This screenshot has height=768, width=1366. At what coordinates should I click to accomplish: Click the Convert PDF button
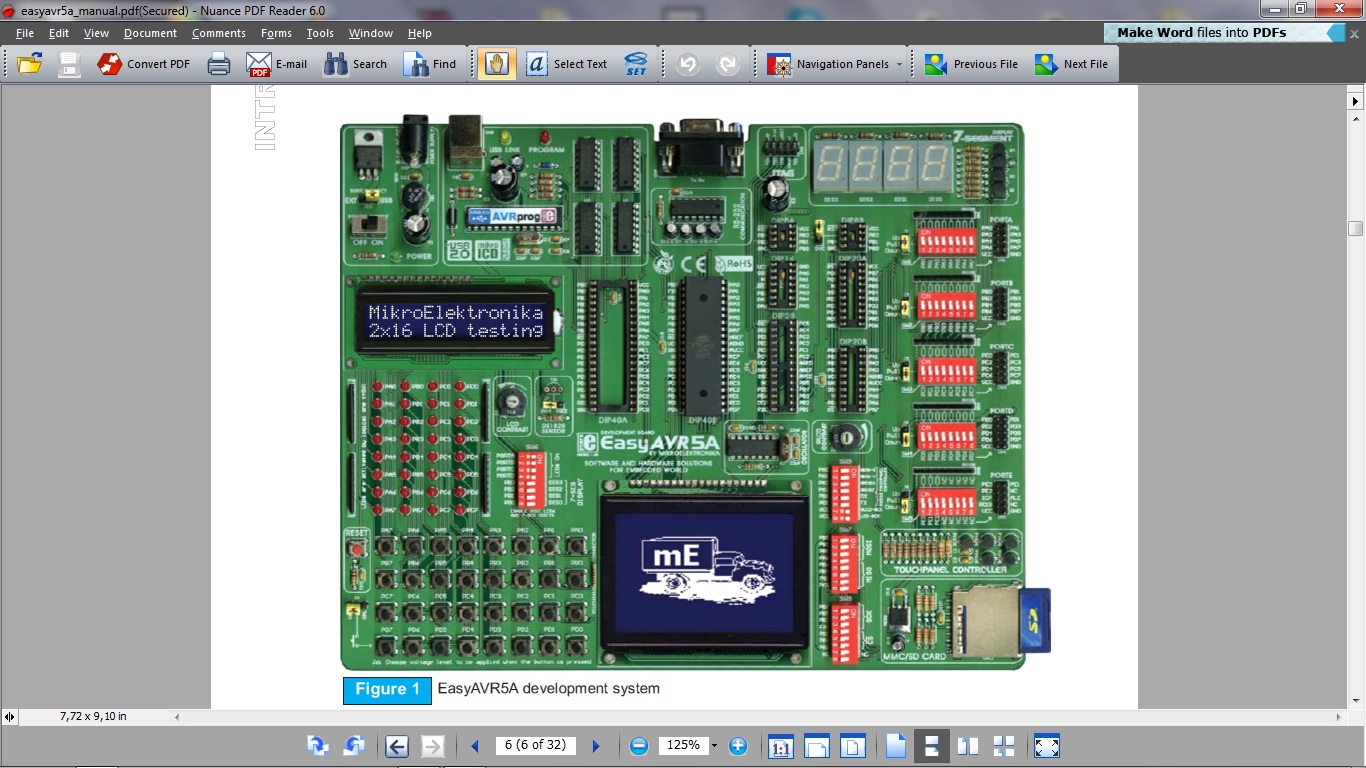click(x=144, y=64)
